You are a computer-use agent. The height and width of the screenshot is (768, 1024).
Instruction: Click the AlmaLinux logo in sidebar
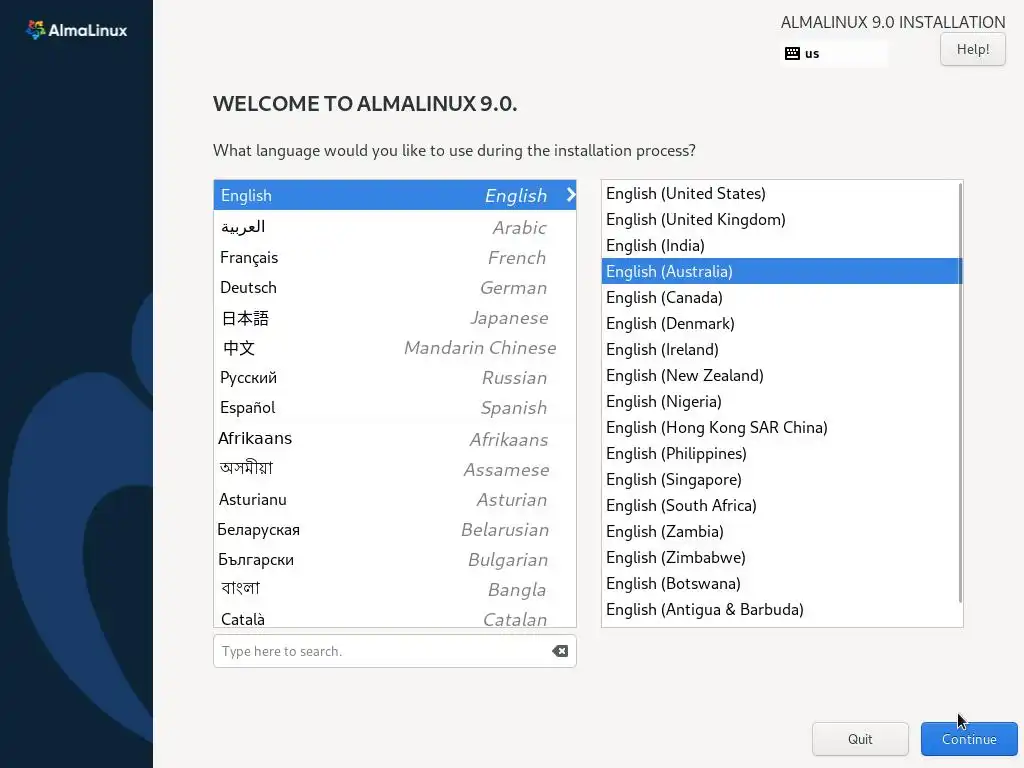point(76,30)
